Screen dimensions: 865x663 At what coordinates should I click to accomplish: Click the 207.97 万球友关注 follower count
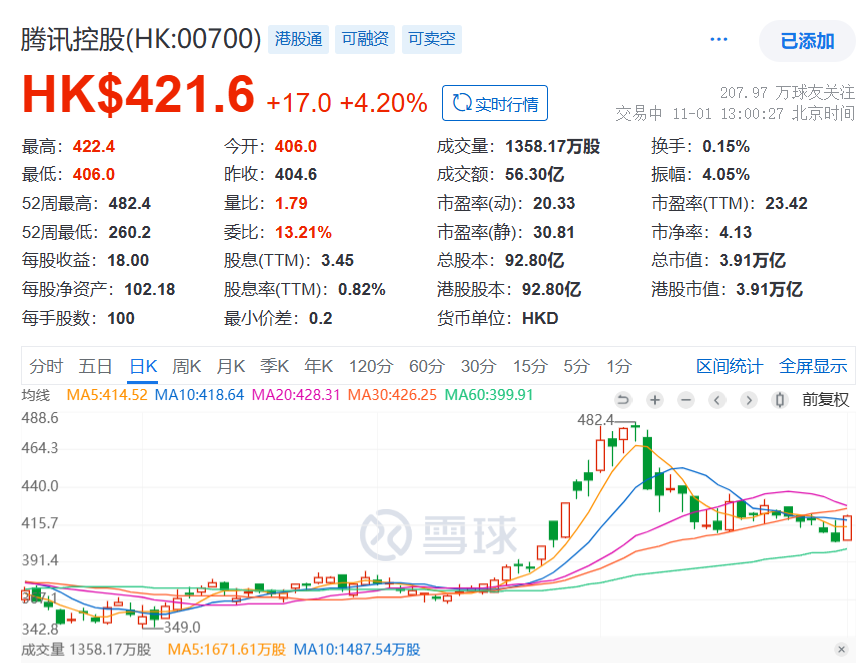click(x=787, y=92)
